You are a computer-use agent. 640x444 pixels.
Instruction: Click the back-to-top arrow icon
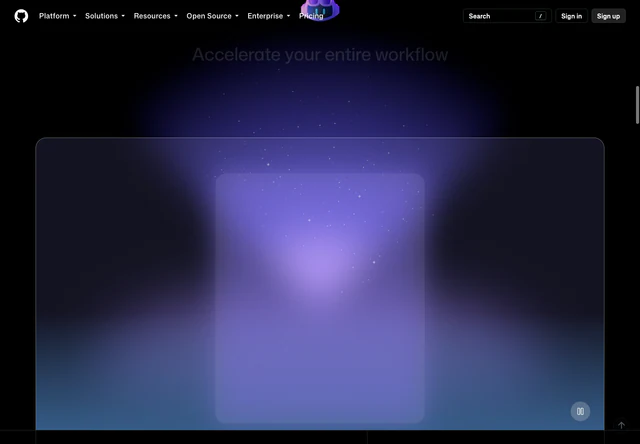click(621, 425)
